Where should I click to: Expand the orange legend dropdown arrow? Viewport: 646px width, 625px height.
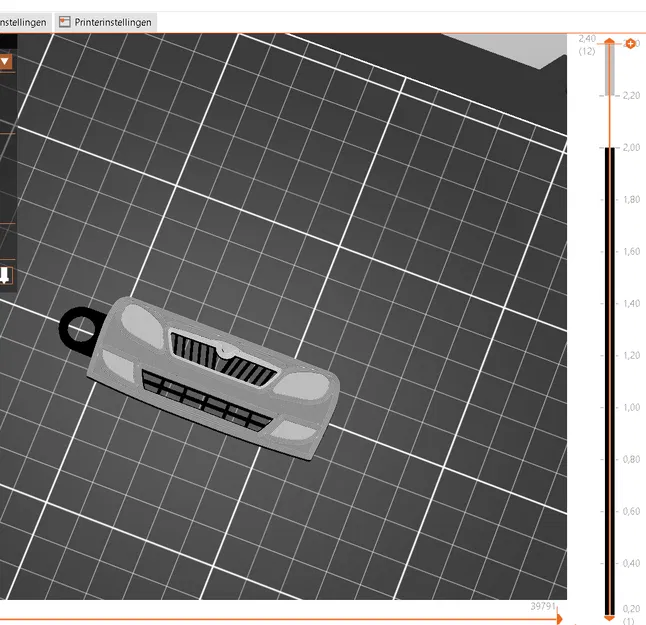[5, 62]
